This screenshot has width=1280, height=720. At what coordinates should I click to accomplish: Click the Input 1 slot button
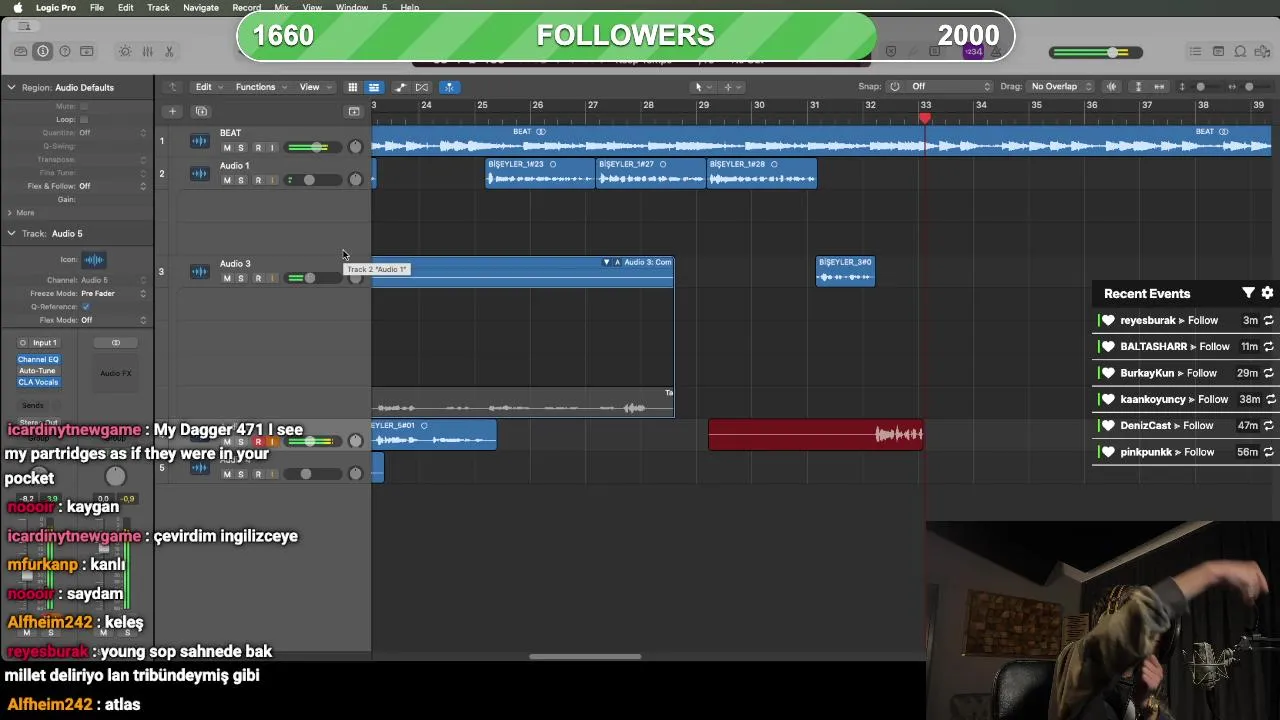tap(44, 343)
